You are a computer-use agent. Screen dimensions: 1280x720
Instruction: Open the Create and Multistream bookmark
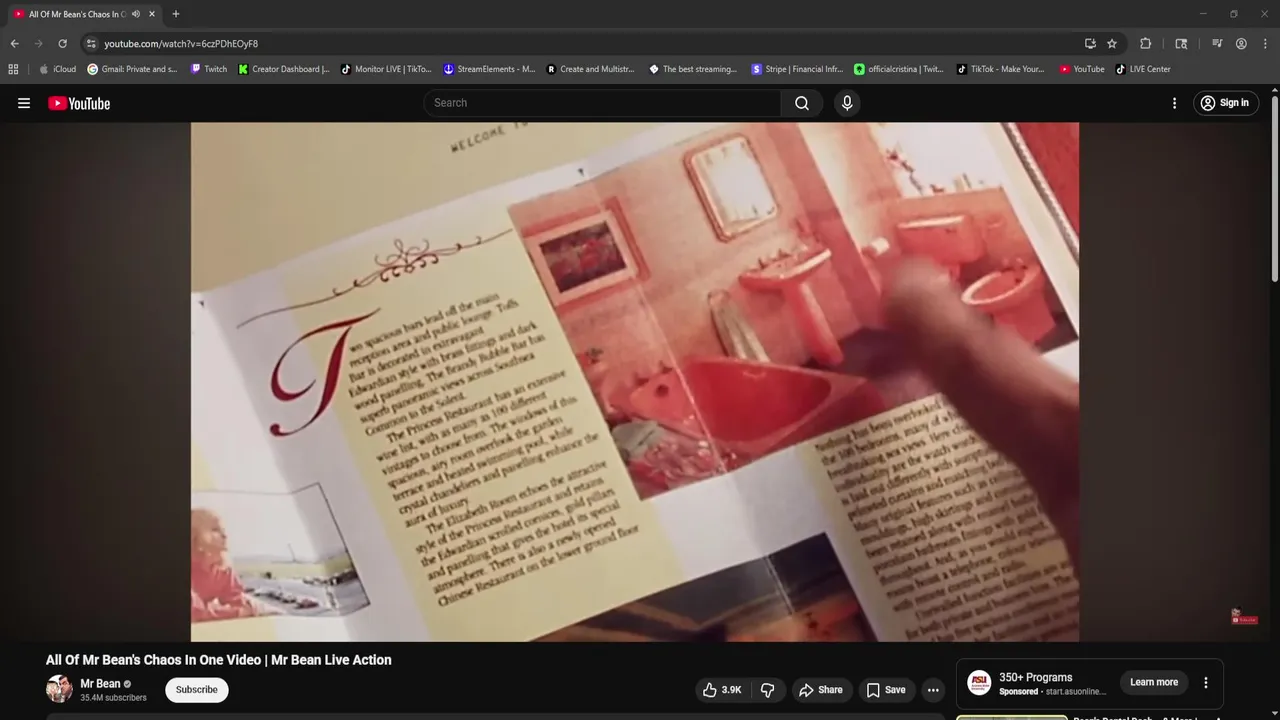(x=591, y=69)
